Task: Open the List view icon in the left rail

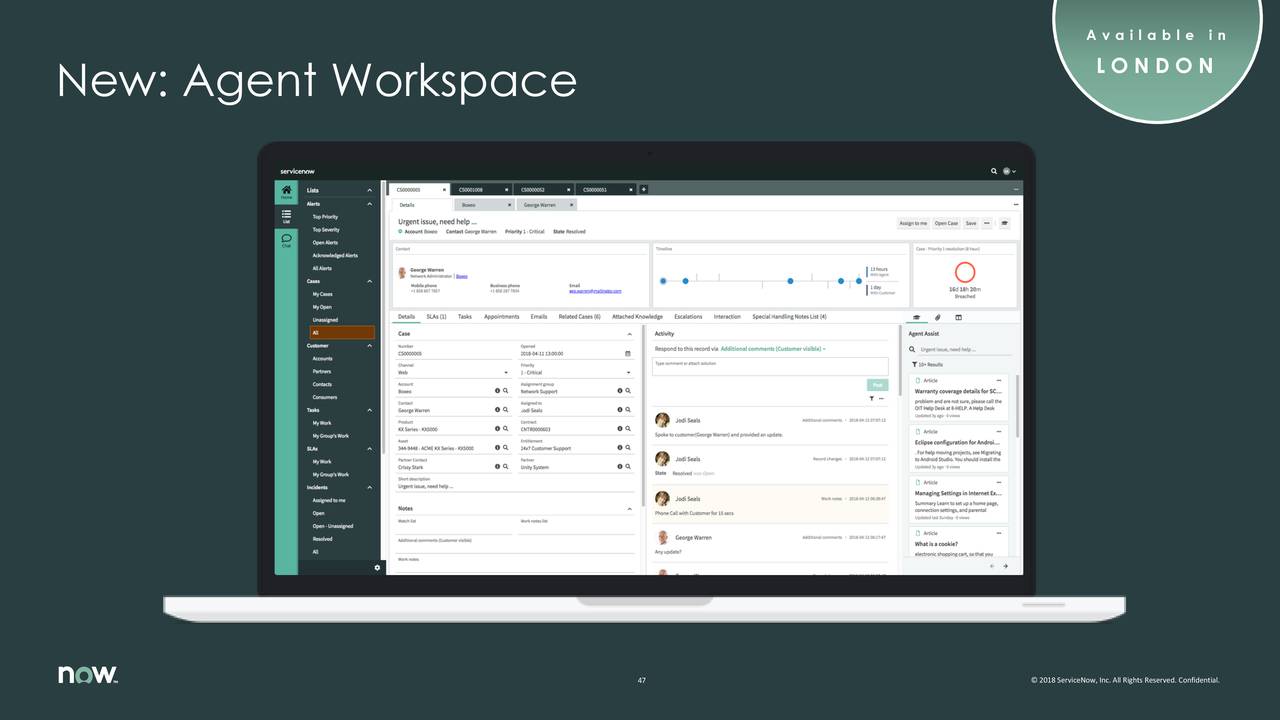Action: (x=285, y=215)
